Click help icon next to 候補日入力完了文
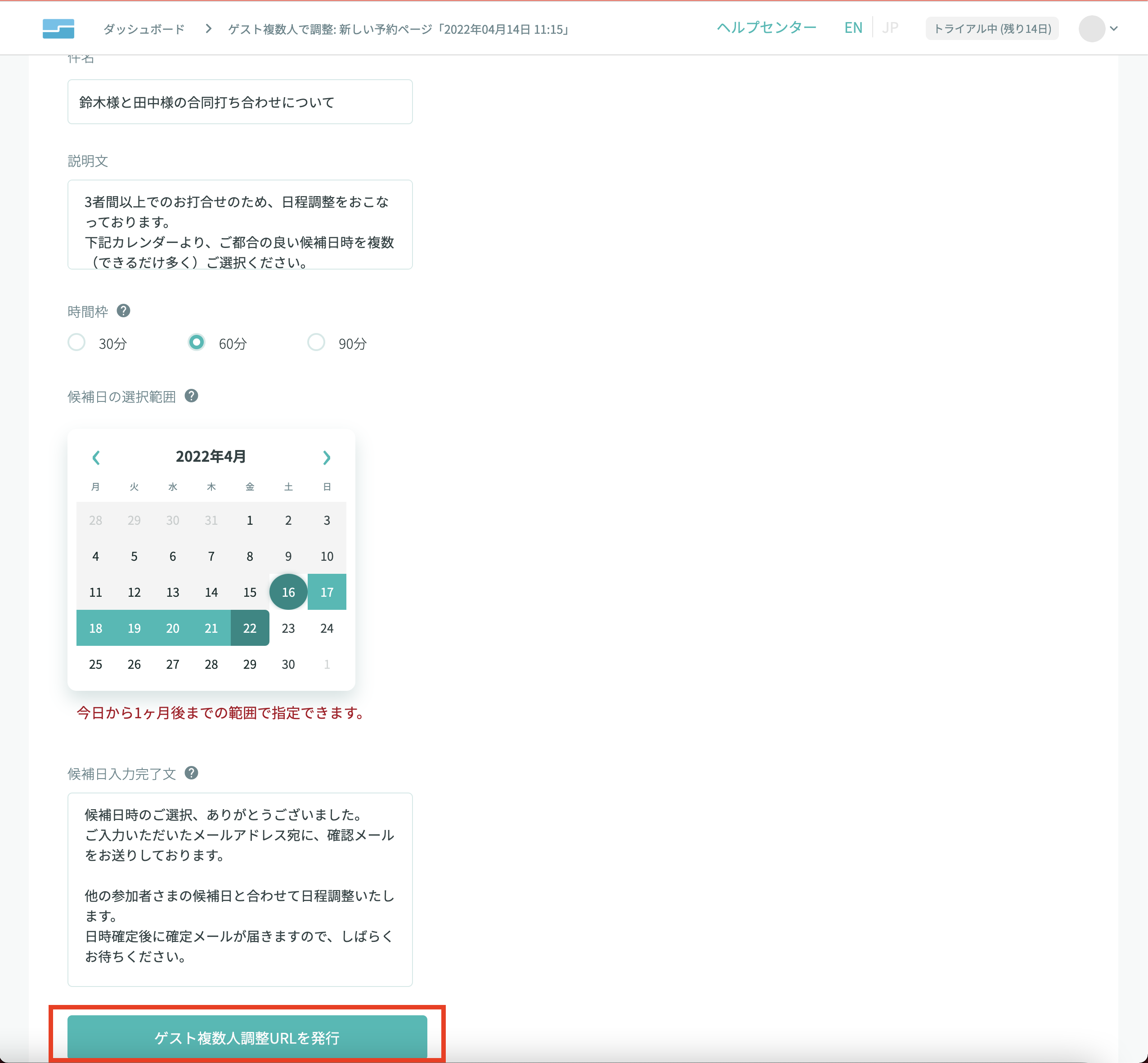This screenshot has height=1063, width=1148. pos(192,773)
